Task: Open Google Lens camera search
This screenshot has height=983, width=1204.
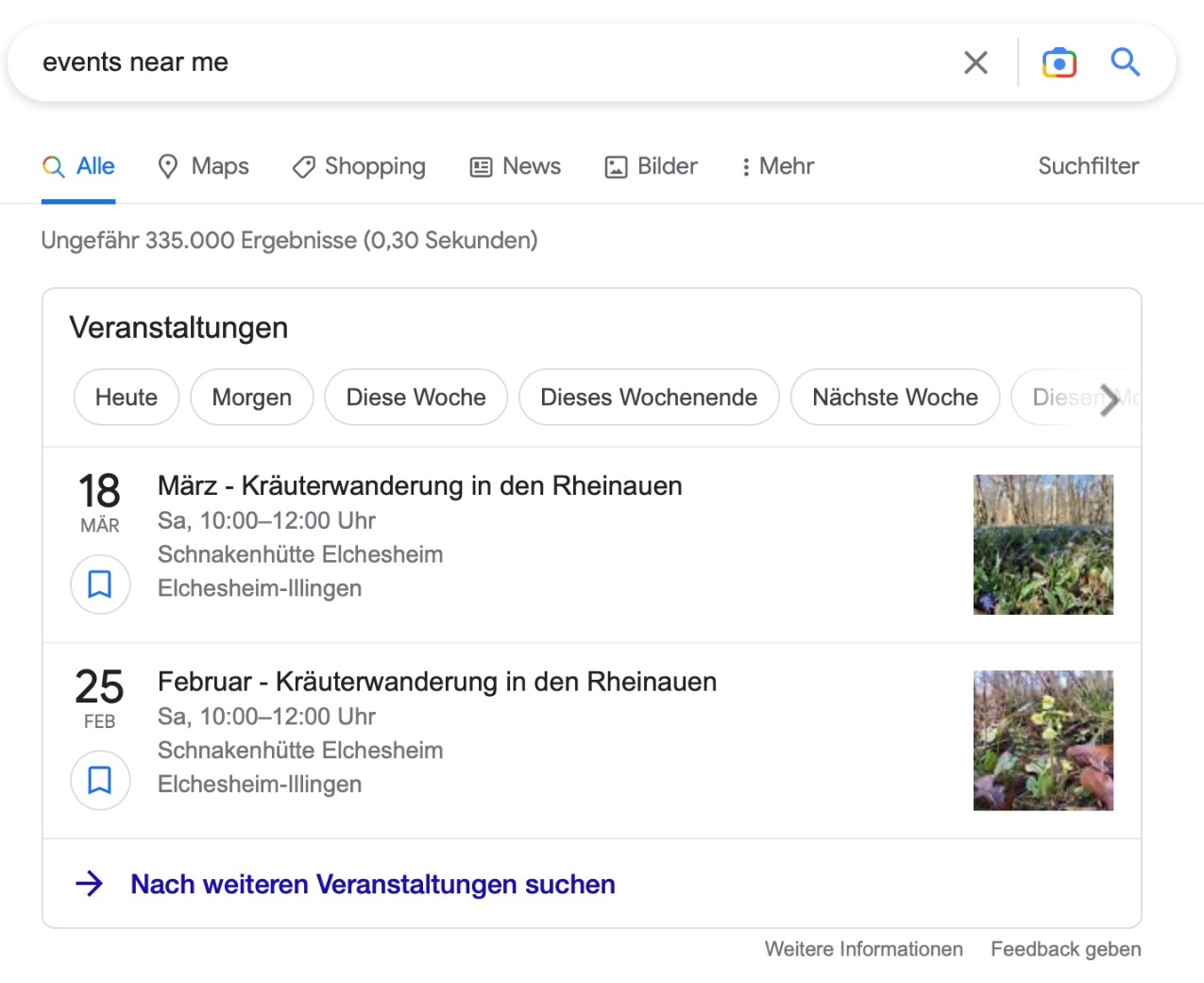Action: coord(1059,62)
